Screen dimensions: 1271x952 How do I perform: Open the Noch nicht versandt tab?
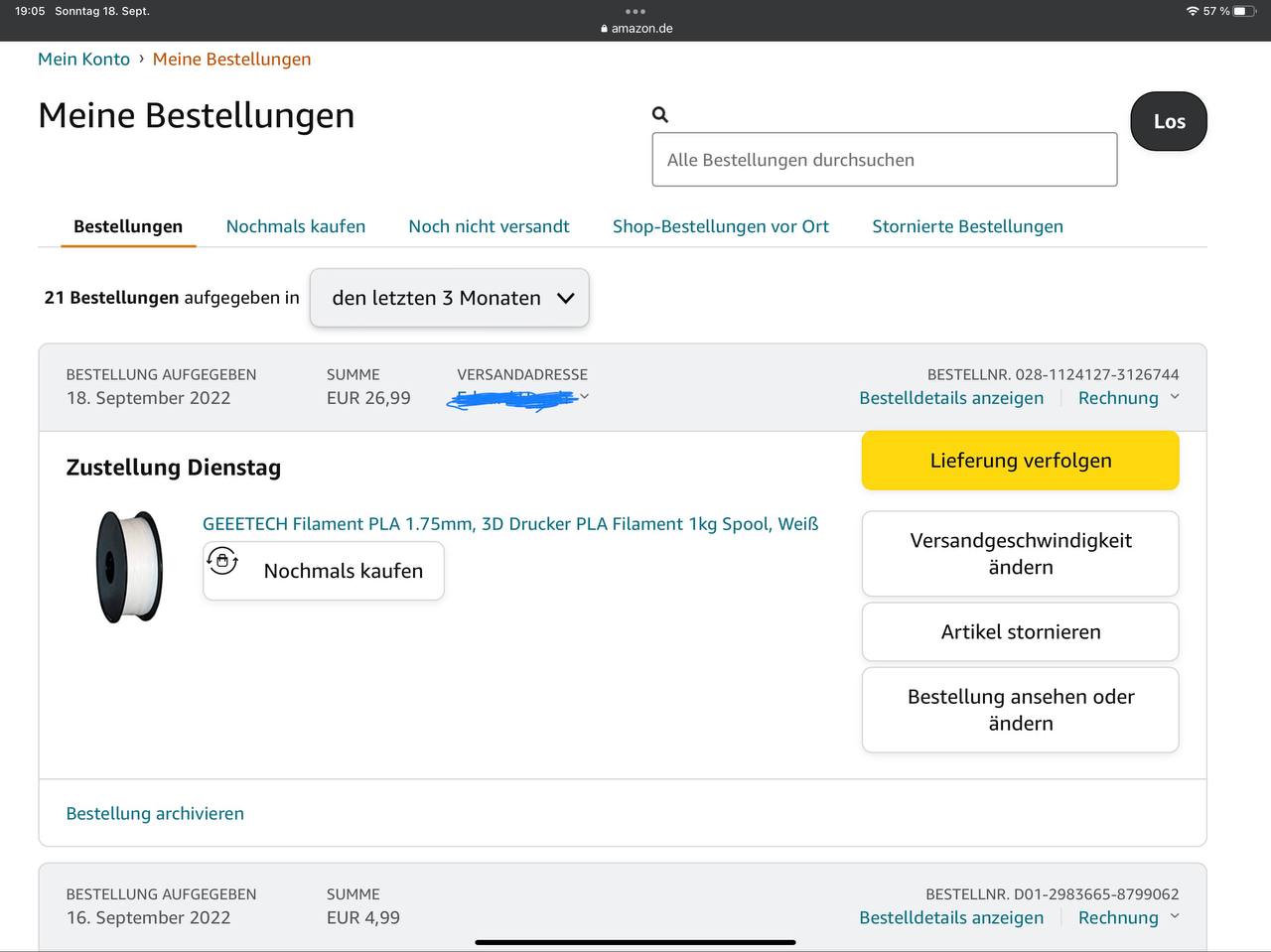[489, 226]
